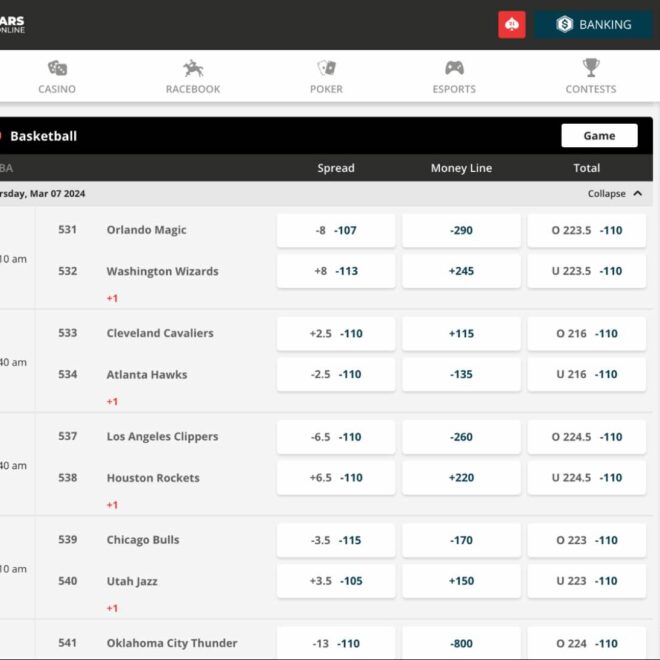Screen dimensions: 660x660
Task: Go to the CASINO tab label
Action: (57, 89)
